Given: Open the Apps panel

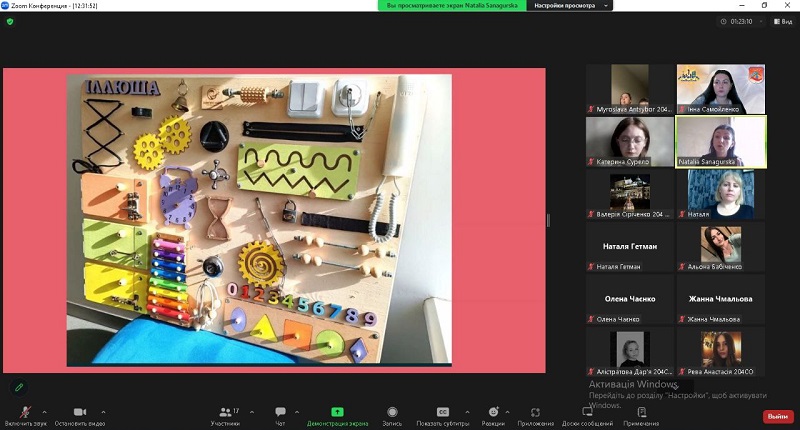Looking at the screenshot, I should point(536,414).
